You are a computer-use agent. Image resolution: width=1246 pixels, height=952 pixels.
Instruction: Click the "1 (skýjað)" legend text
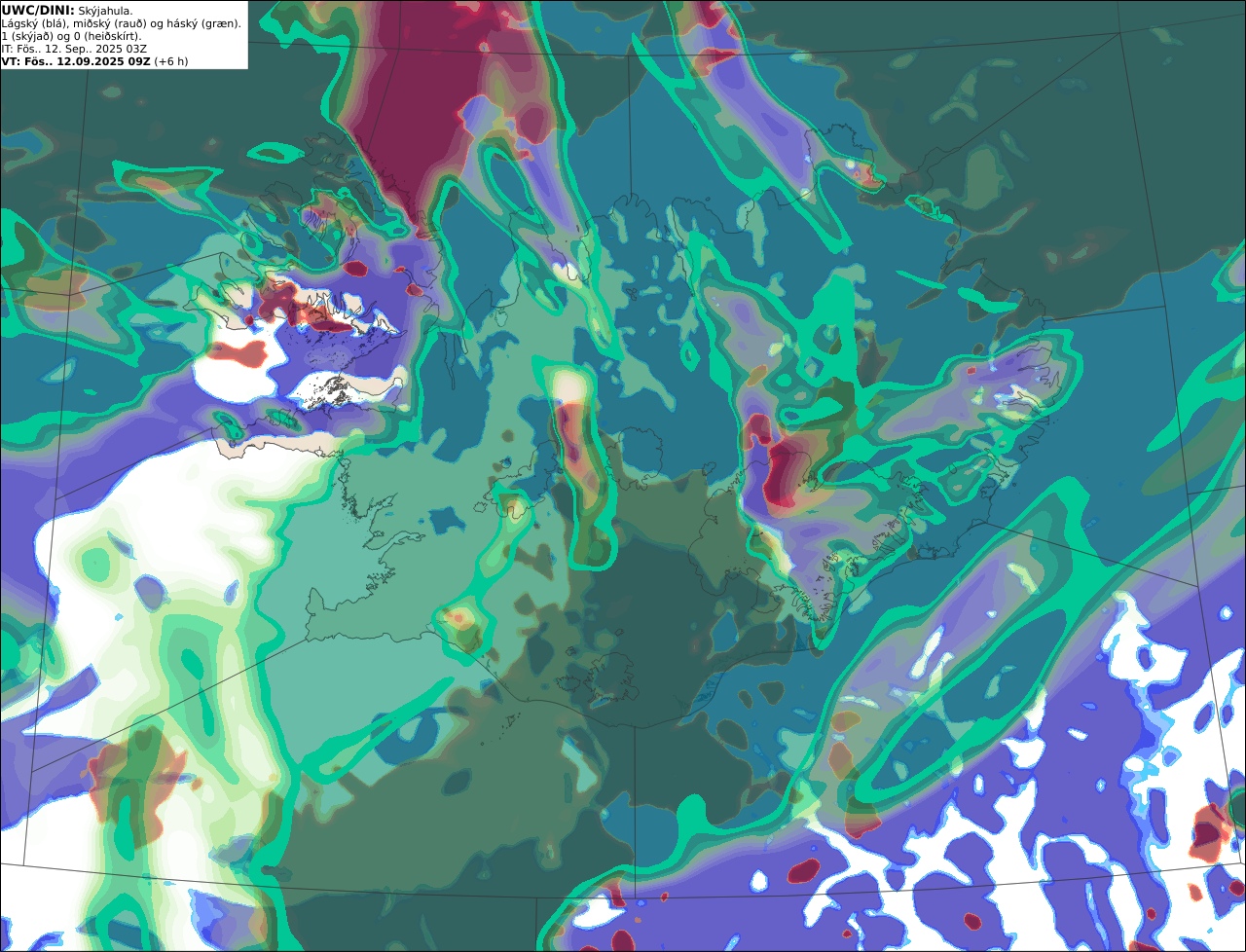(x=28, y=36)
